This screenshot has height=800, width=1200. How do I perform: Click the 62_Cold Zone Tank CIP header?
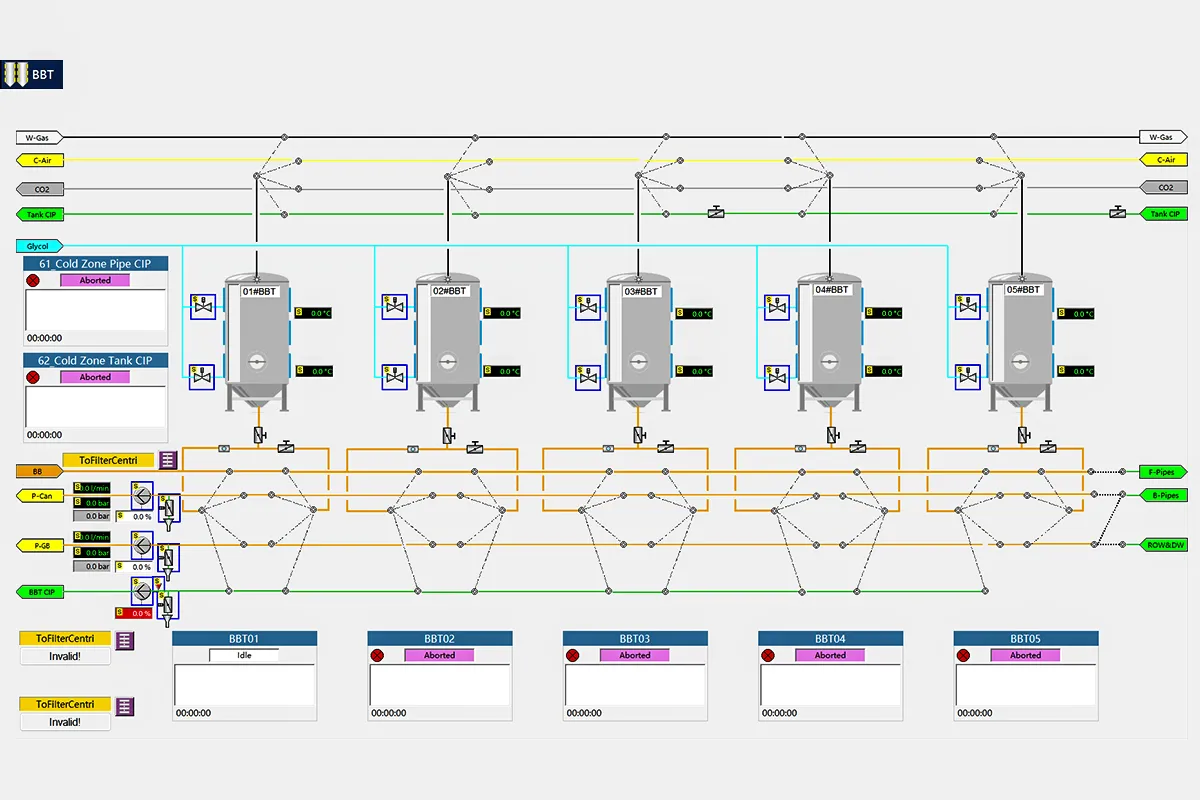[95, 360]
